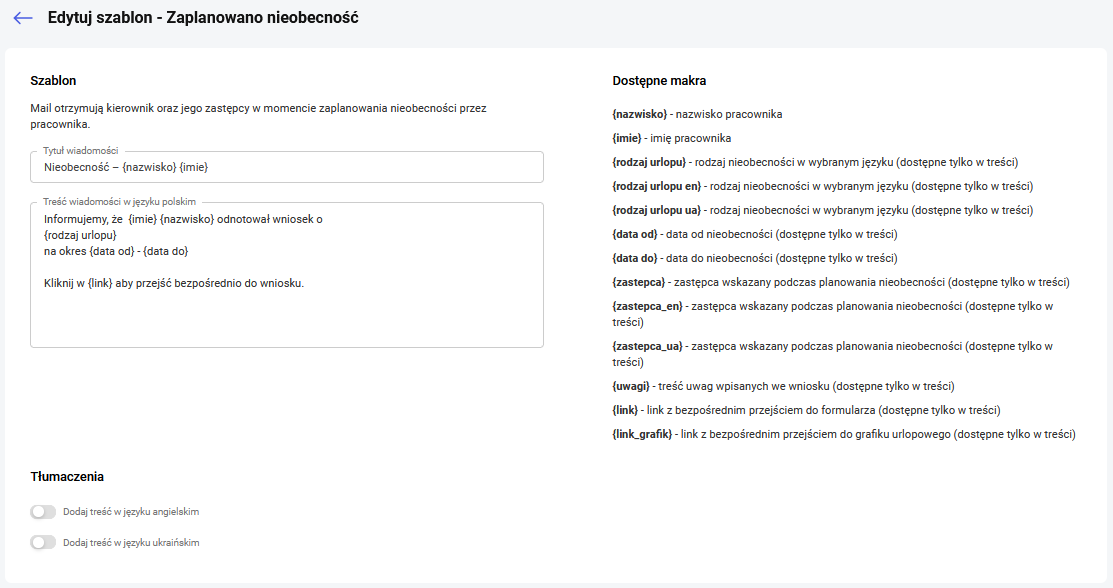Image resolution: width=1113 pixels, height=588 pixels.
Task: Click the 'Dodaj treść w języku angielskim' label
Action: coord(131,512)
